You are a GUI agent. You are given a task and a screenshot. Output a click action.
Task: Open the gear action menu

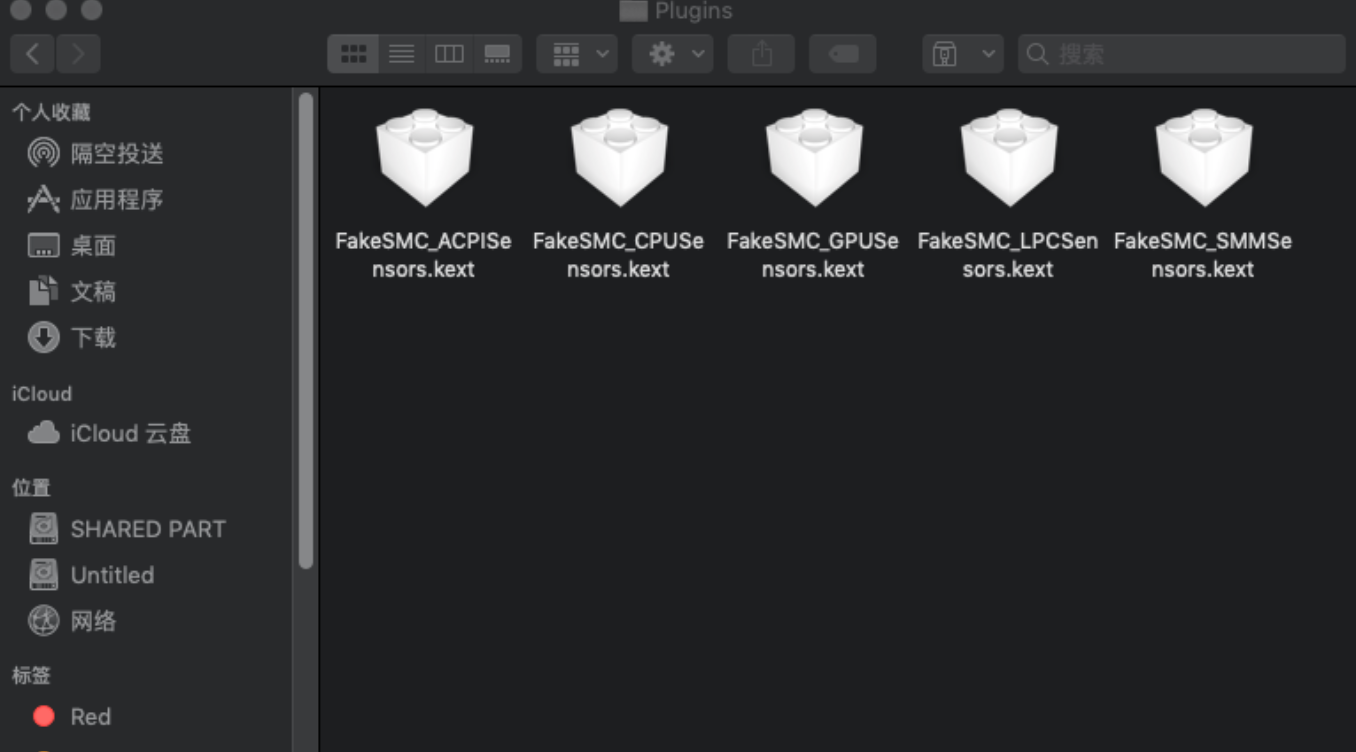pyautogui.click(x=672, y=54)
